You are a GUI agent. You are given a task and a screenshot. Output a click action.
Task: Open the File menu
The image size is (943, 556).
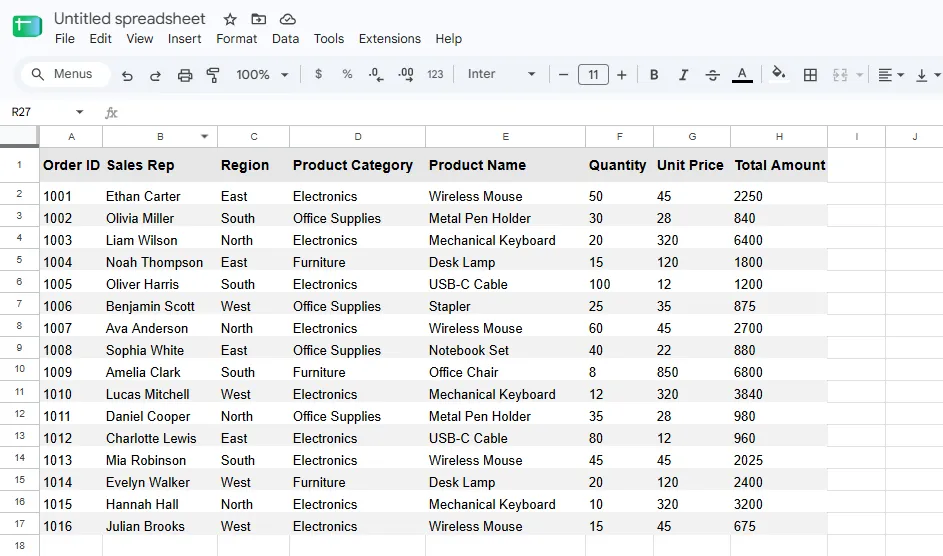click(64, 38)
